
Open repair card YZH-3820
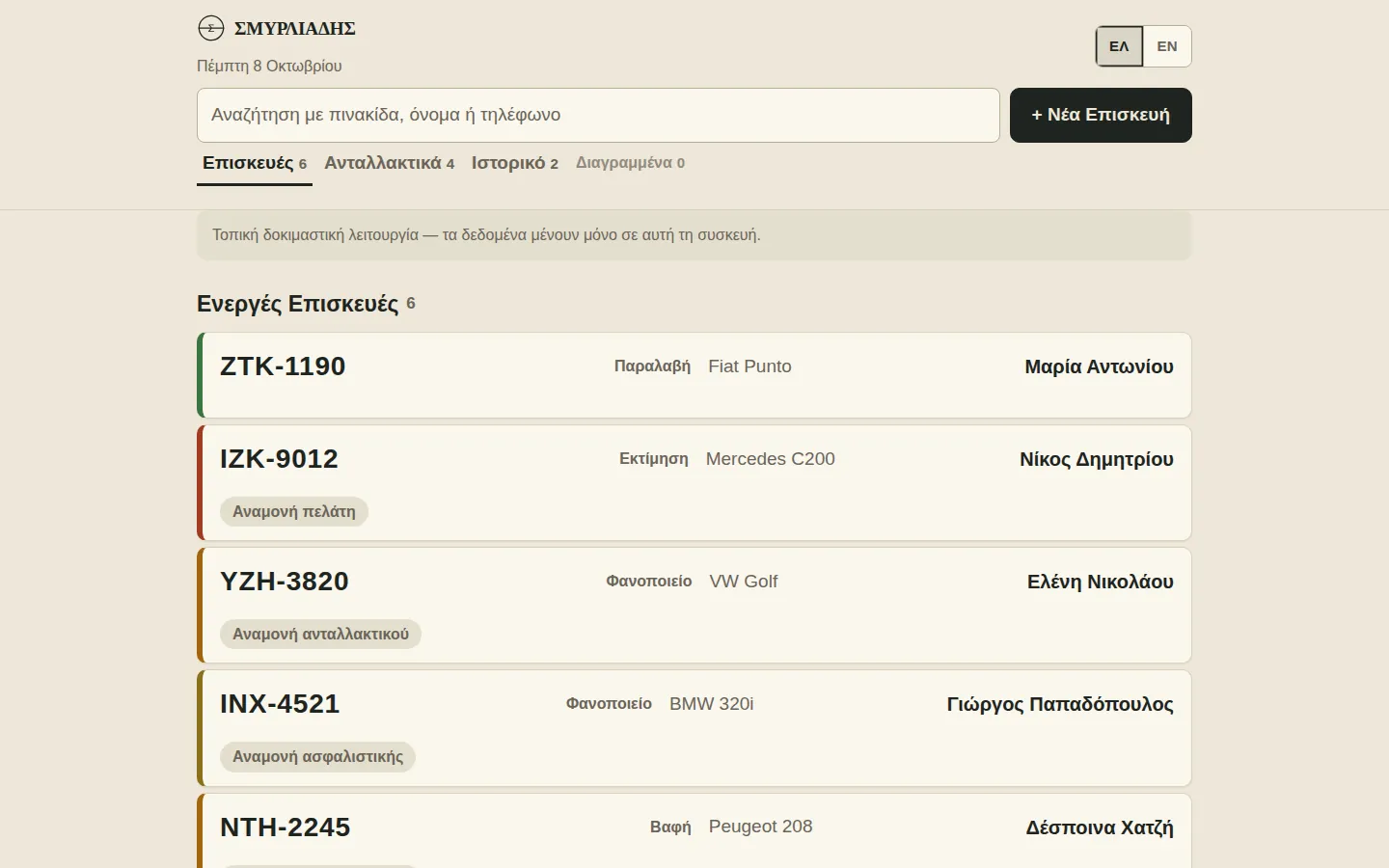point(694,605)
